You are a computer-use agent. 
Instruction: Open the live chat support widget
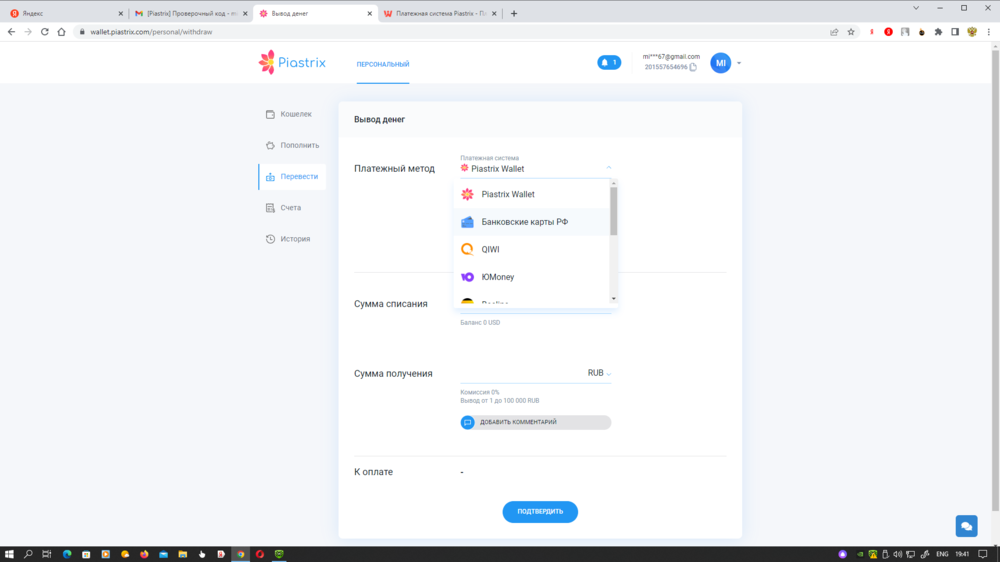pos(965,526)
